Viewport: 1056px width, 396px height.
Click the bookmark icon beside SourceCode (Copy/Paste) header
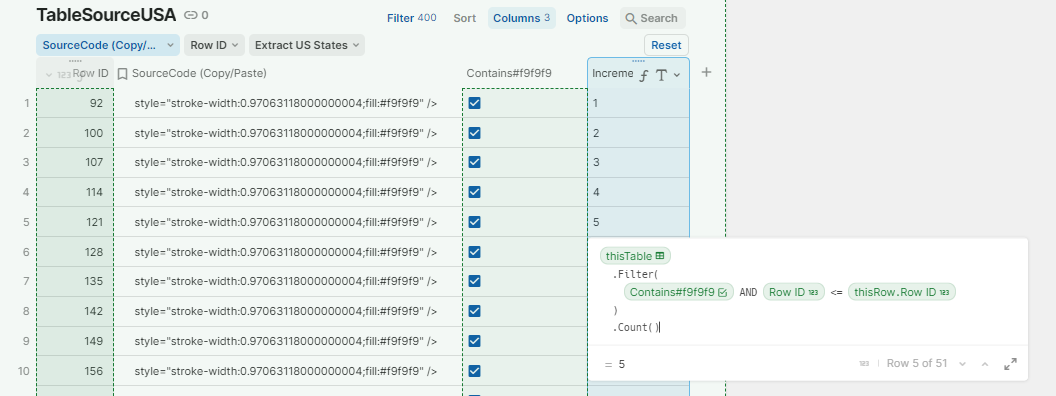(x=123, y=73)
